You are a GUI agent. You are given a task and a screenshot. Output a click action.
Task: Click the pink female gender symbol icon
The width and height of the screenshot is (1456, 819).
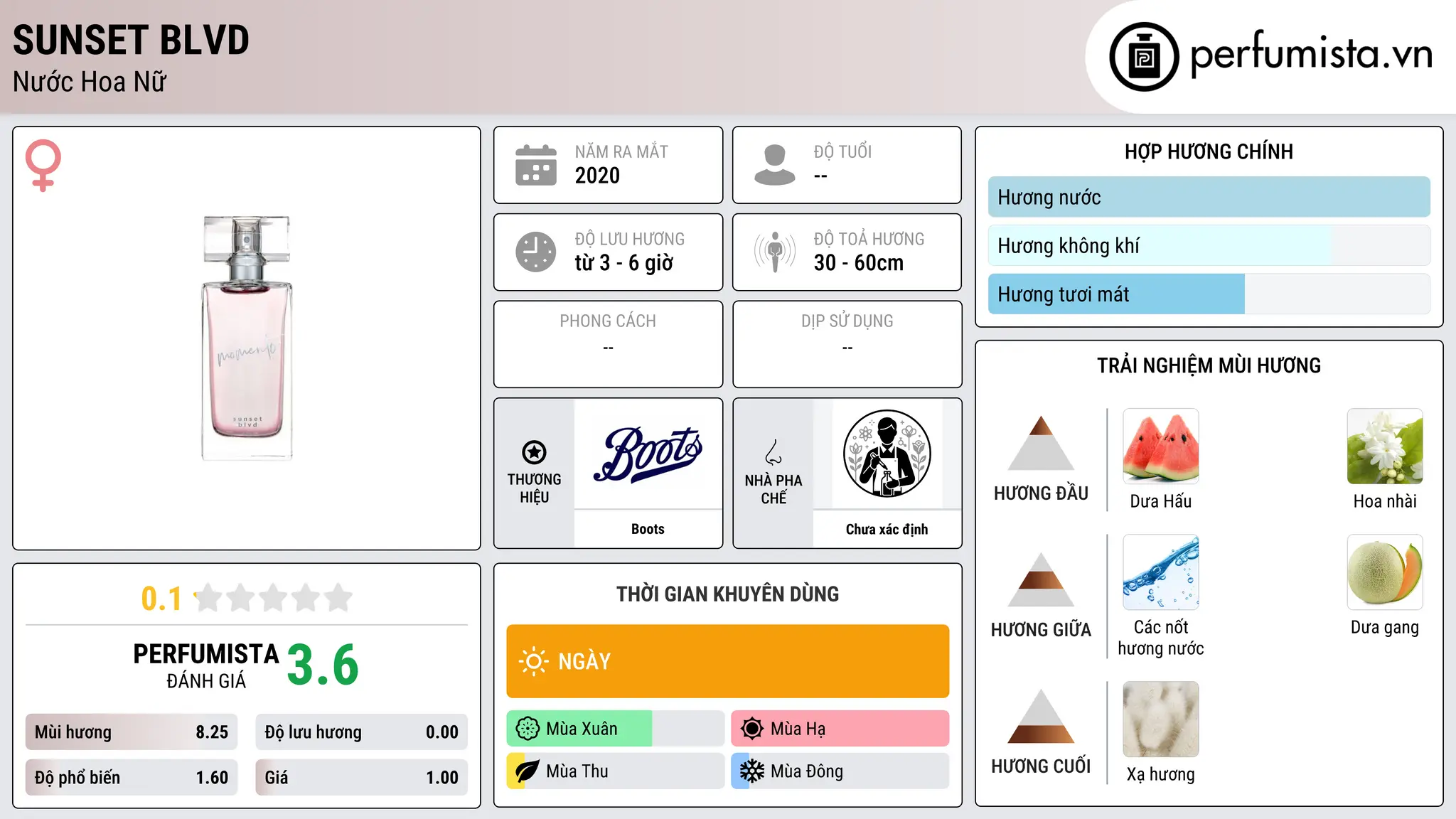(x=43, y=165)
